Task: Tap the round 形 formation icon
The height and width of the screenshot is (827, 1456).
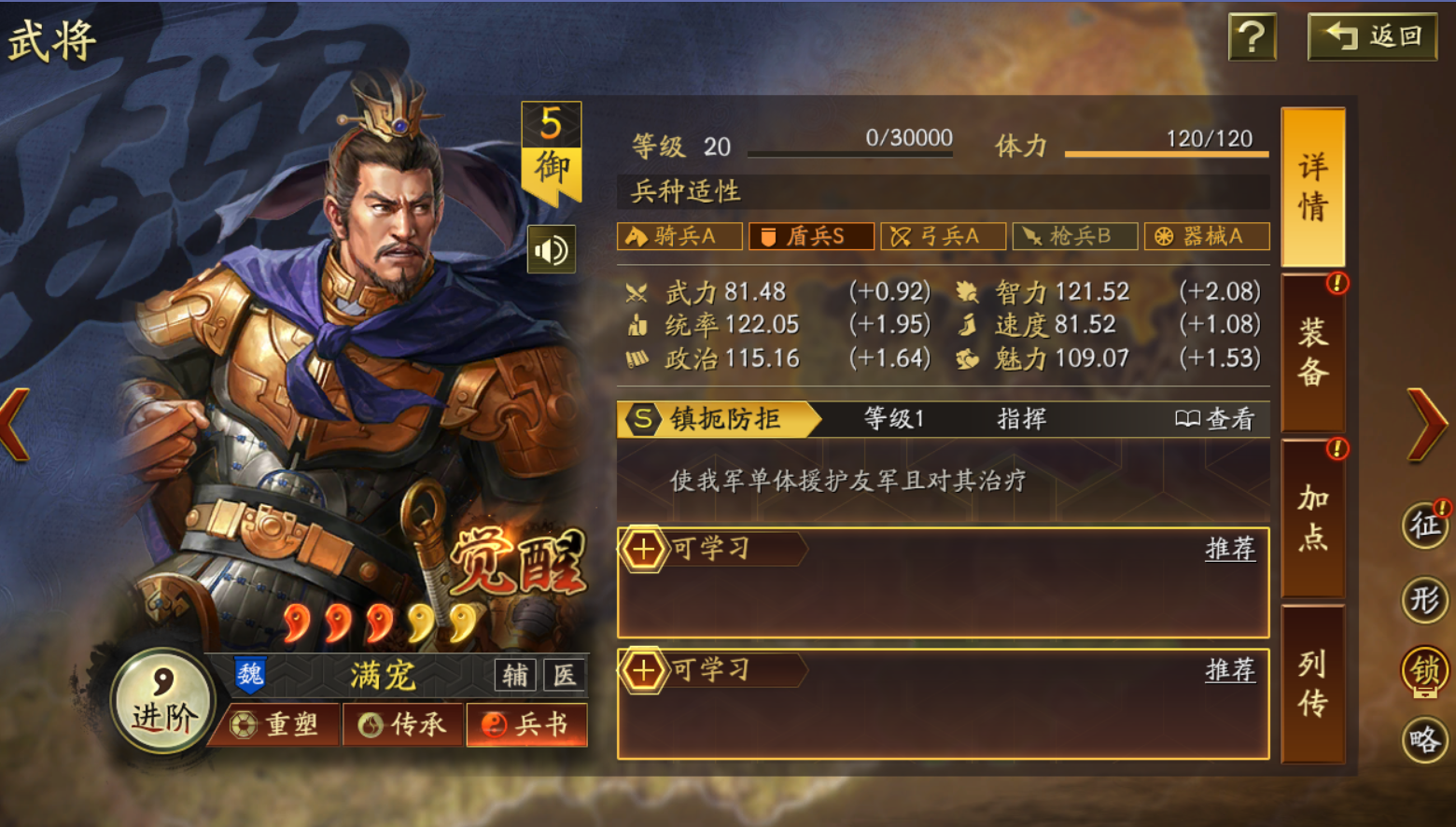Action: (1425, 599)
